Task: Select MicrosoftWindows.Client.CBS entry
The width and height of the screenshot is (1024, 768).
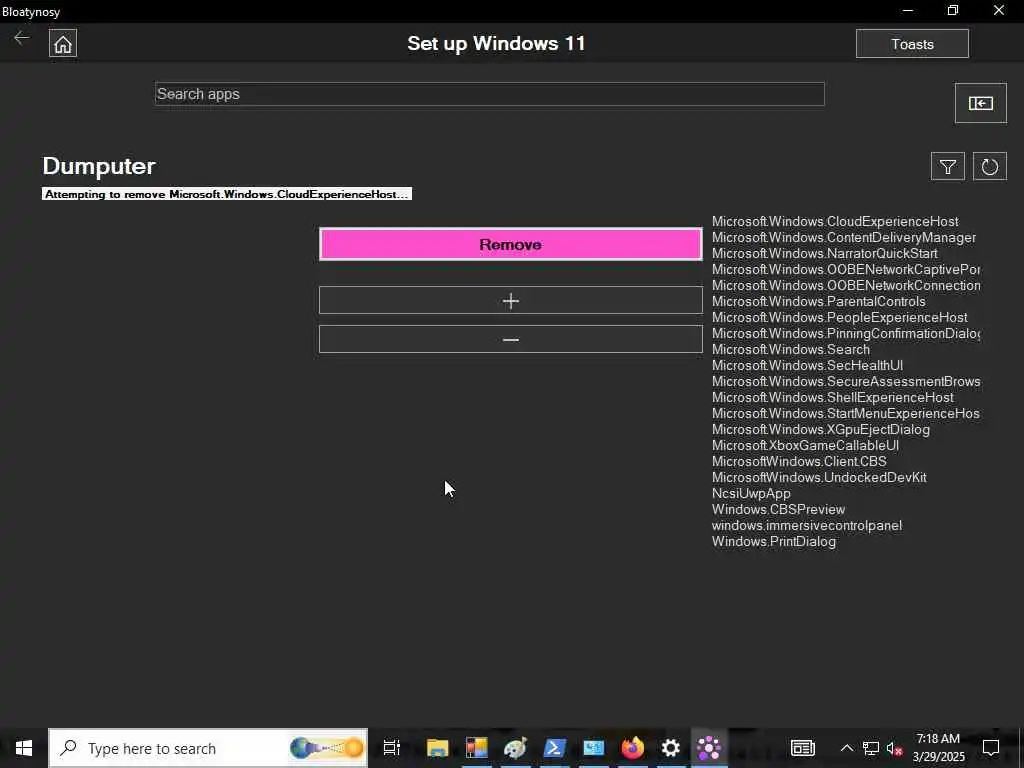Action: point(799,462)
